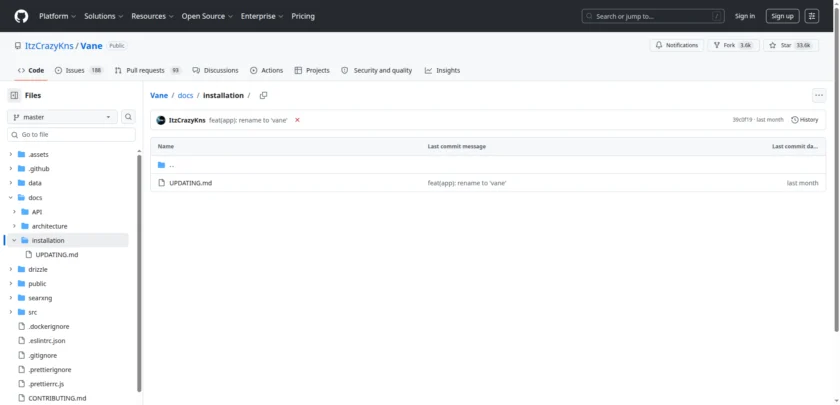Click docs in the breadcrumb path
This screenshot has height=405, width=840.
click(x=185, y=95)
